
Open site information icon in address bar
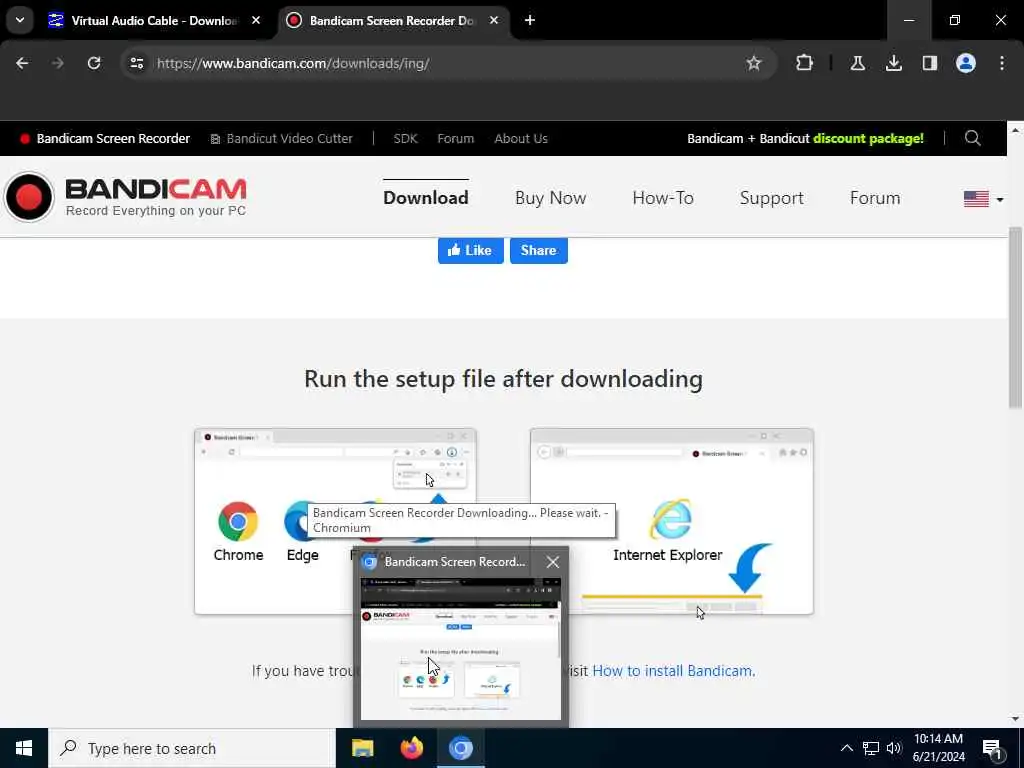pos(136,63)
